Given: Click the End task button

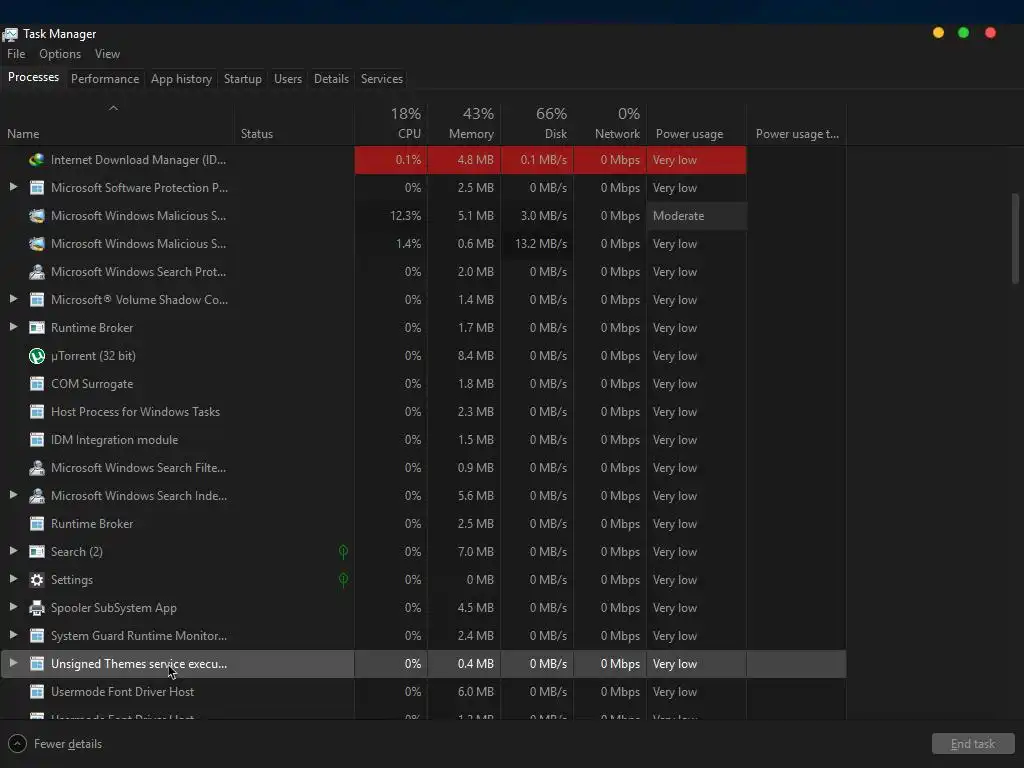Looking at the screenshot, I should 973,744.
